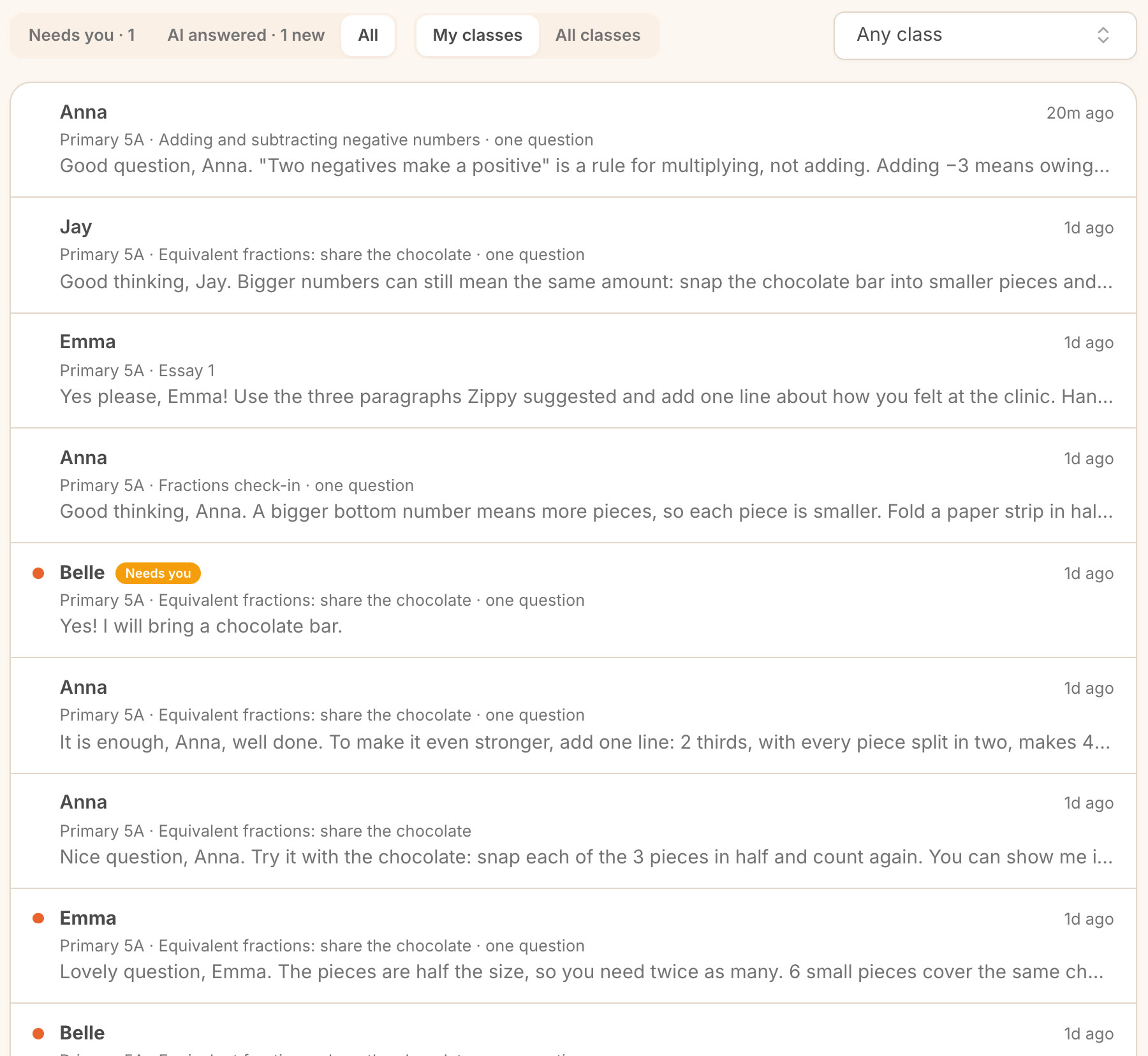Screen dimensions: 1148x1056
Task: Open Anna's negative numbers reply preview
Action: click(585, 166)
